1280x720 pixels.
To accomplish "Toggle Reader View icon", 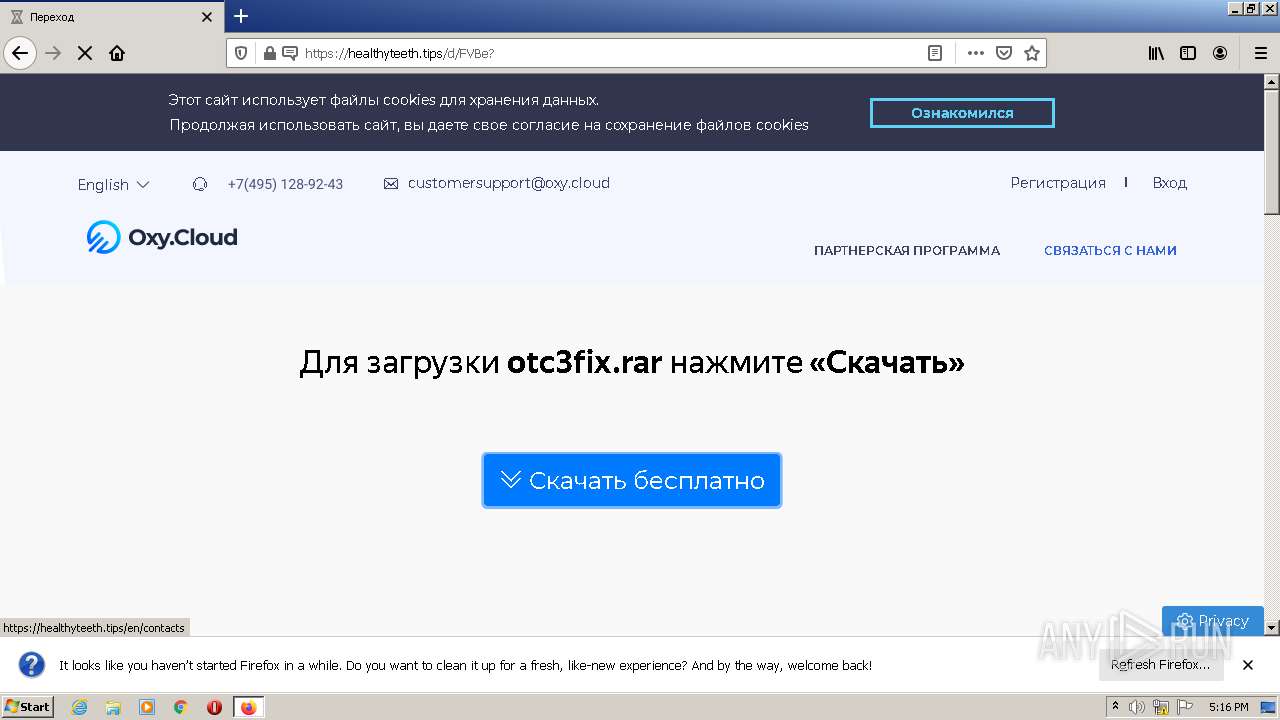I will click(935, 53).
